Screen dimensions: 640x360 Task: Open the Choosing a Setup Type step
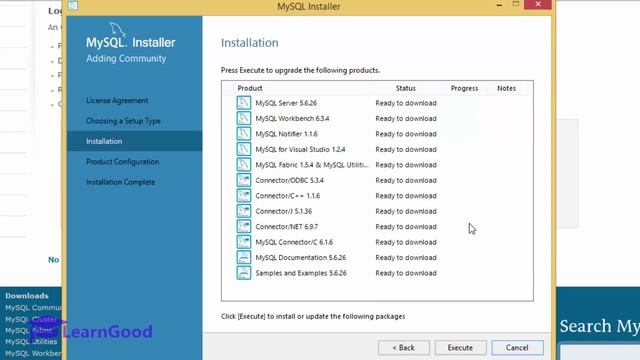123,121
